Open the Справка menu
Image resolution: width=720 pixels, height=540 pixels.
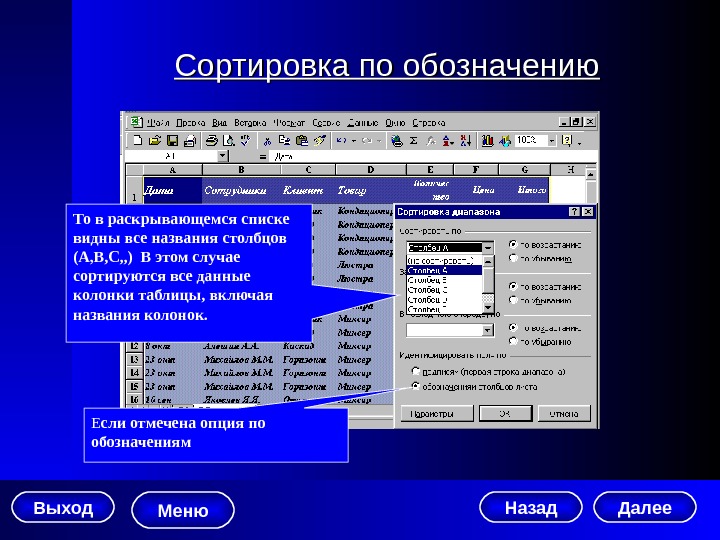click(429, 123)
